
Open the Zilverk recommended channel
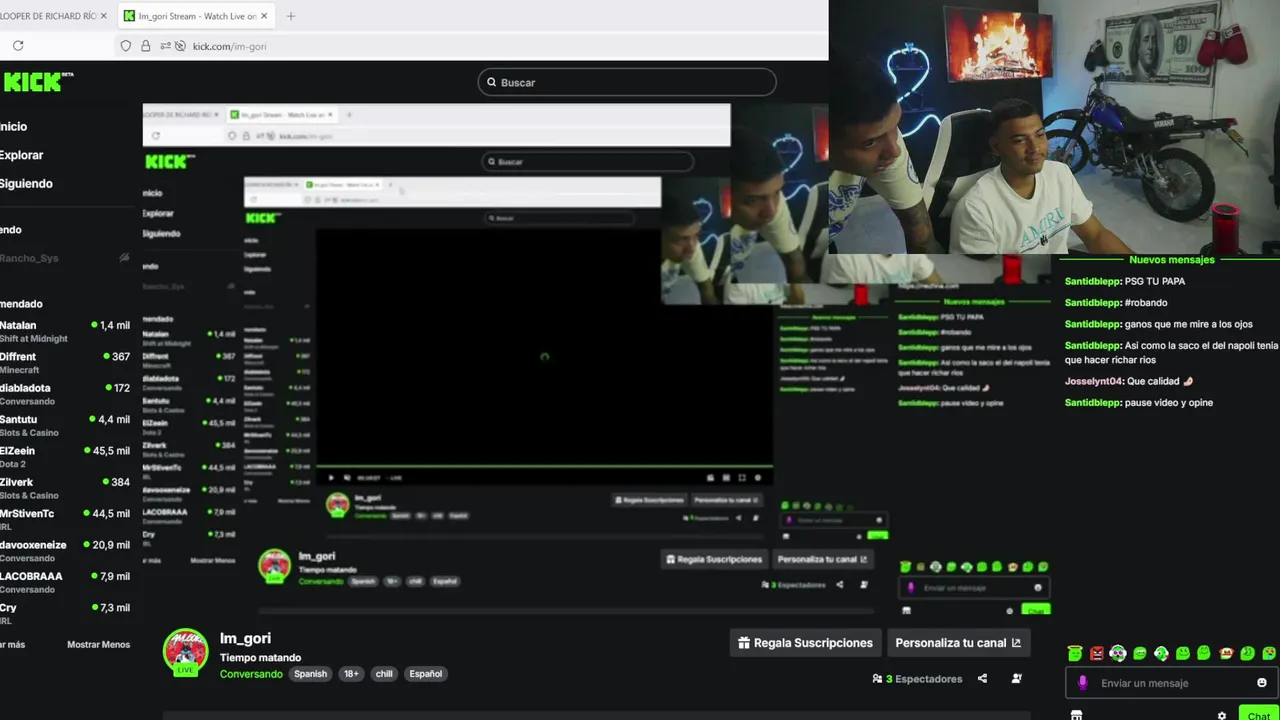[x=65, y=488]
